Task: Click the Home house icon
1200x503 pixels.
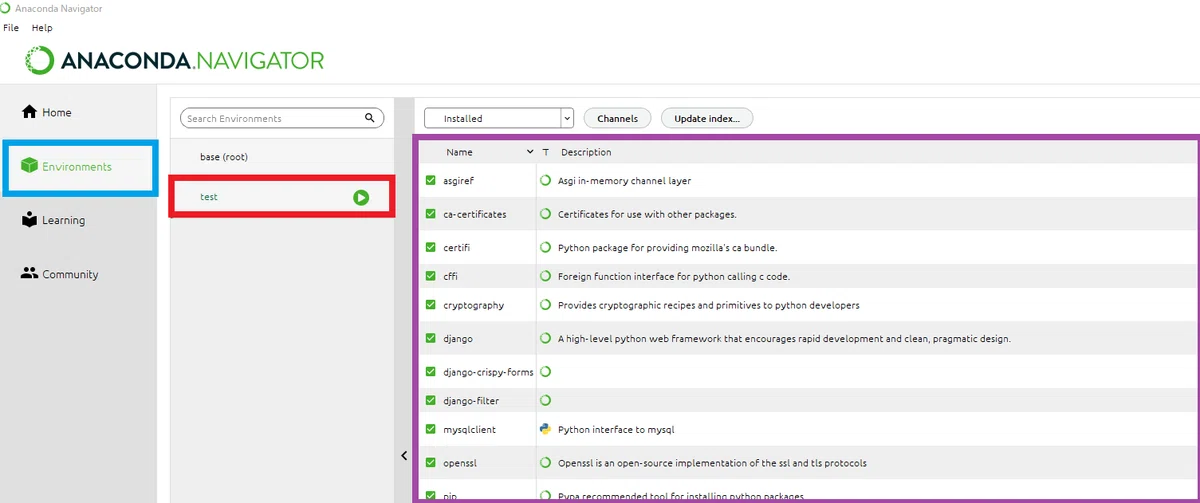Action: (x=29, y=112)
